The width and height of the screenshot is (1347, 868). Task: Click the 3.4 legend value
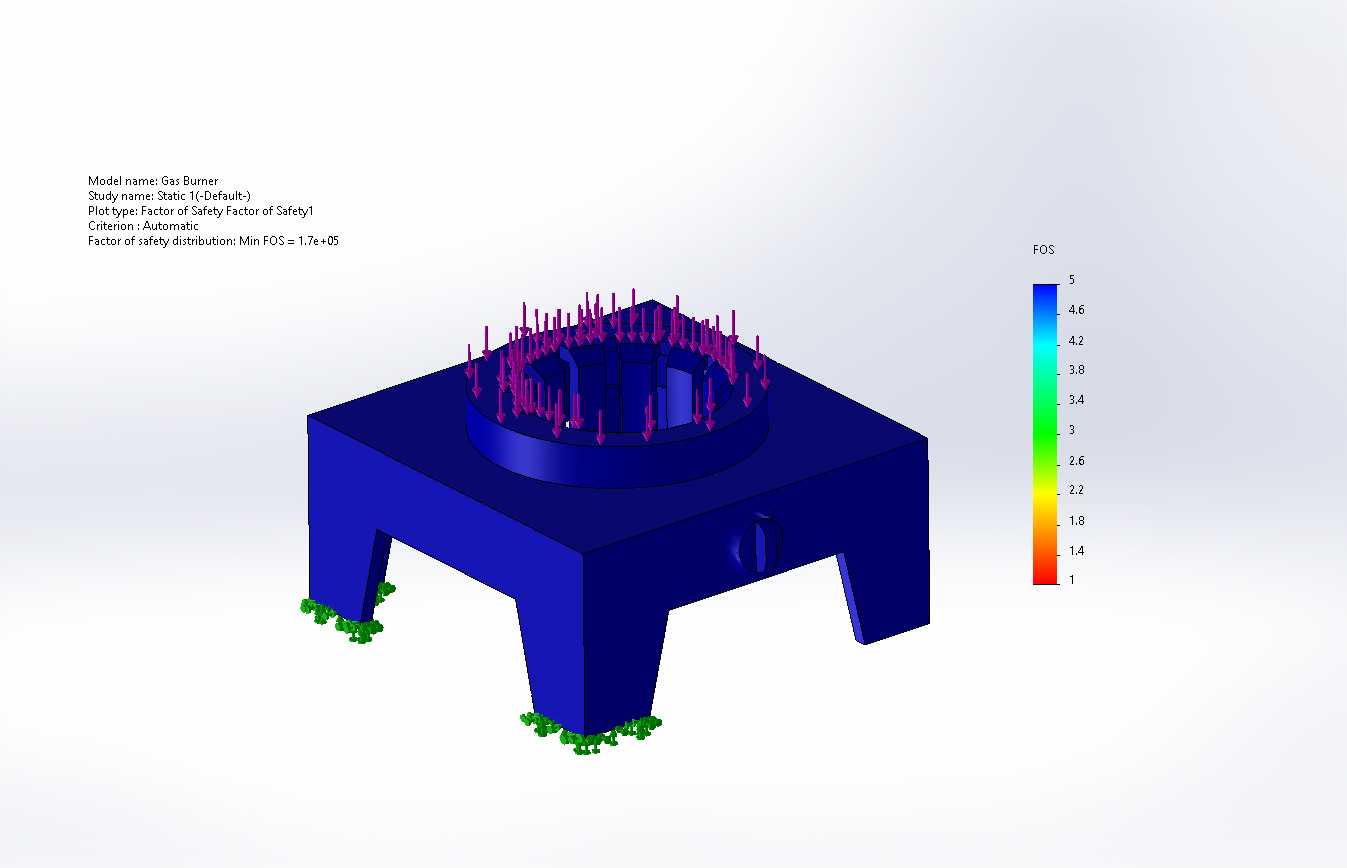pos(1076,400)
